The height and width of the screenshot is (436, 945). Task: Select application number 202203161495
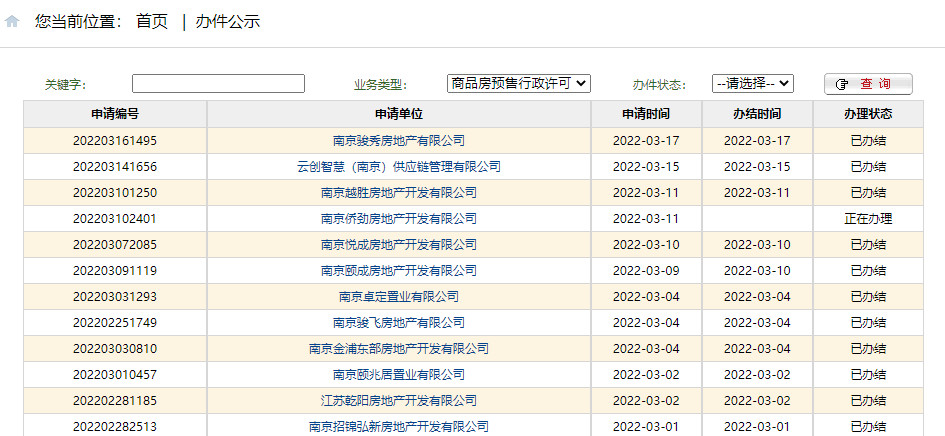pyautogui.click(x=115, y=141)
